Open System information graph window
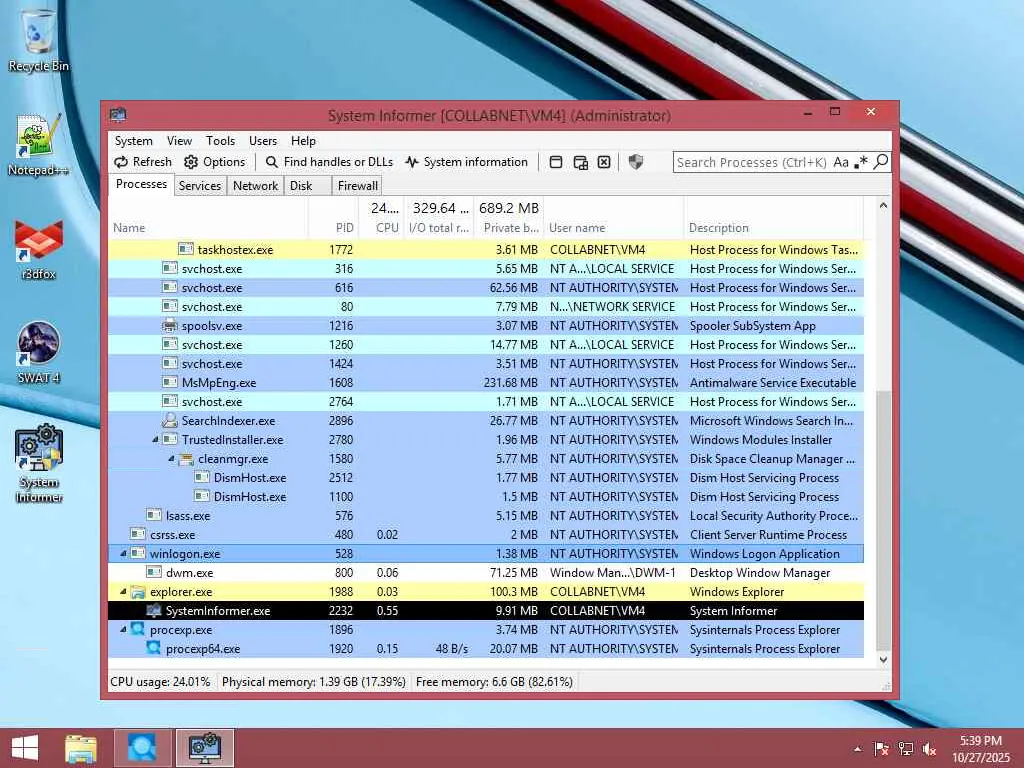 point(466,162)
